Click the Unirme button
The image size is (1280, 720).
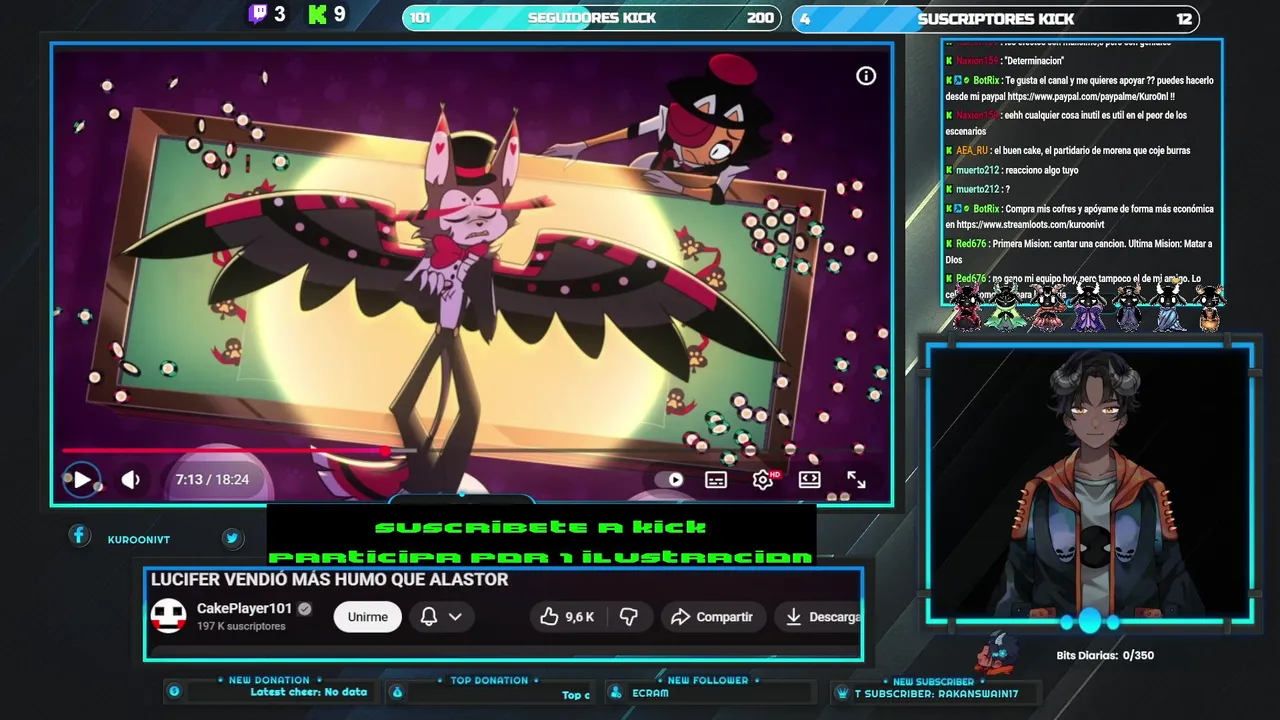tap(367, 617)
